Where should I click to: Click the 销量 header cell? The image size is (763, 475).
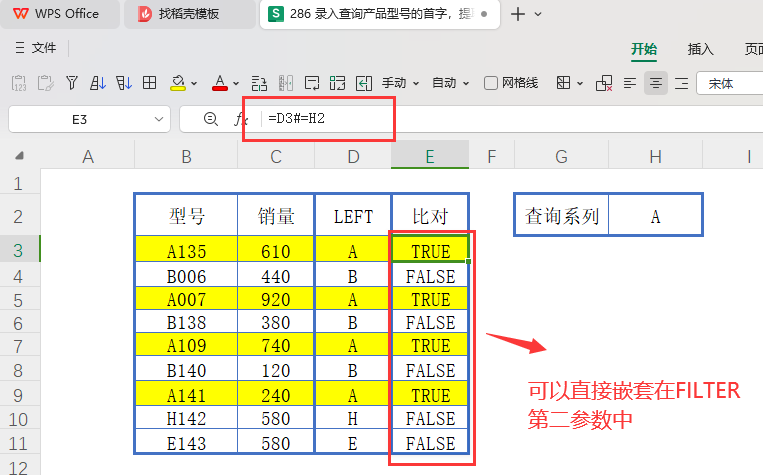[x=276, y=216]
